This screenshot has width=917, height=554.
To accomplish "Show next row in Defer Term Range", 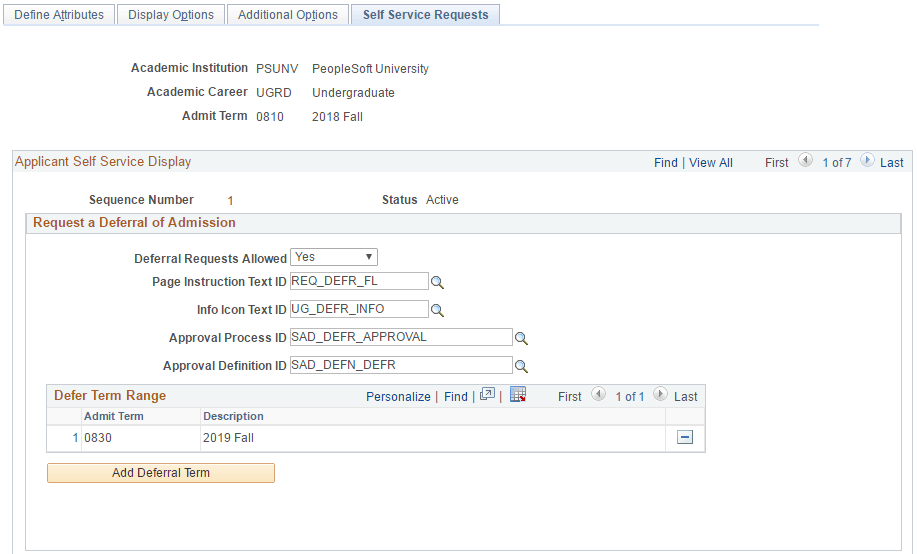I will pyautogui.click(x=660, y=394).
